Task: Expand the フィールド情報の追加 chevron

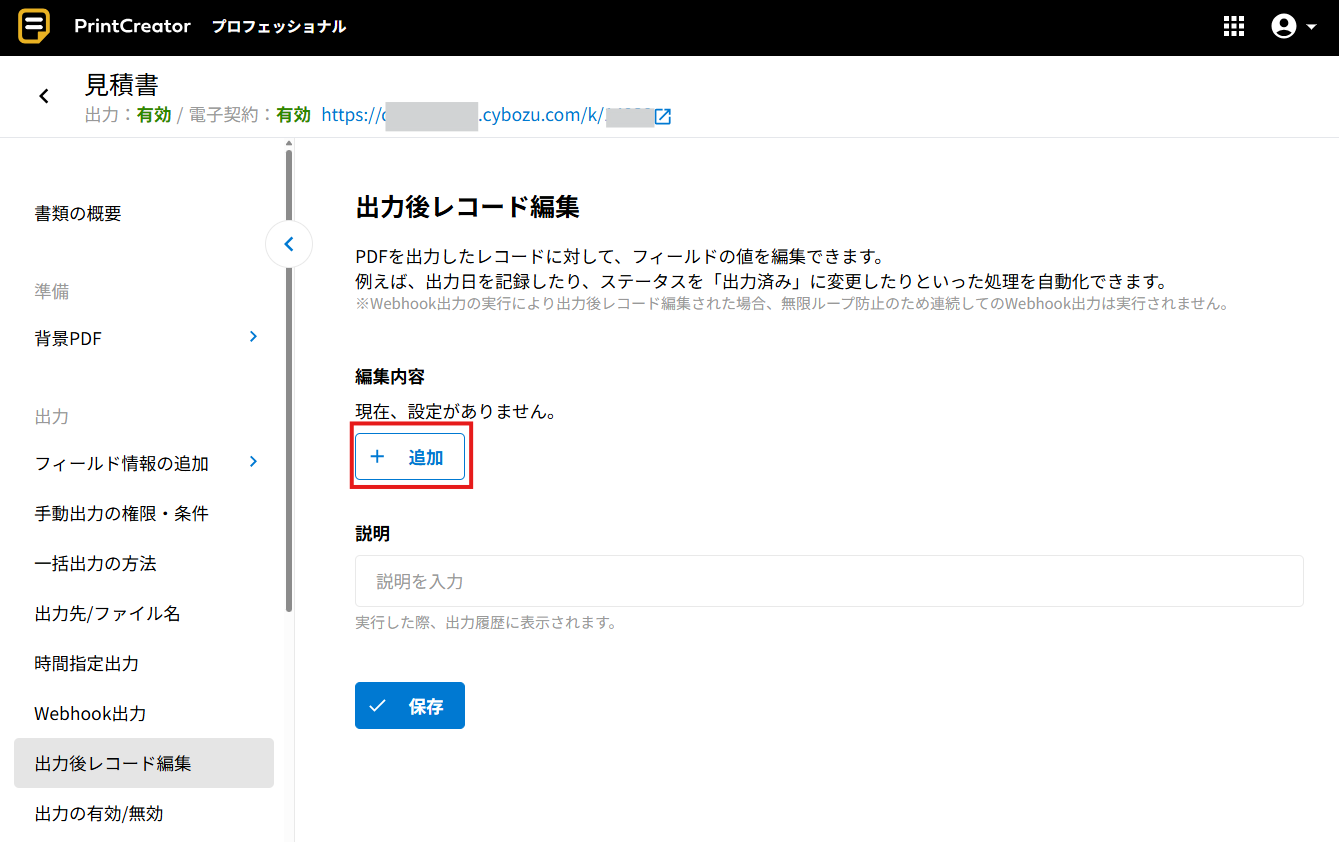Action: coord(253,462)
